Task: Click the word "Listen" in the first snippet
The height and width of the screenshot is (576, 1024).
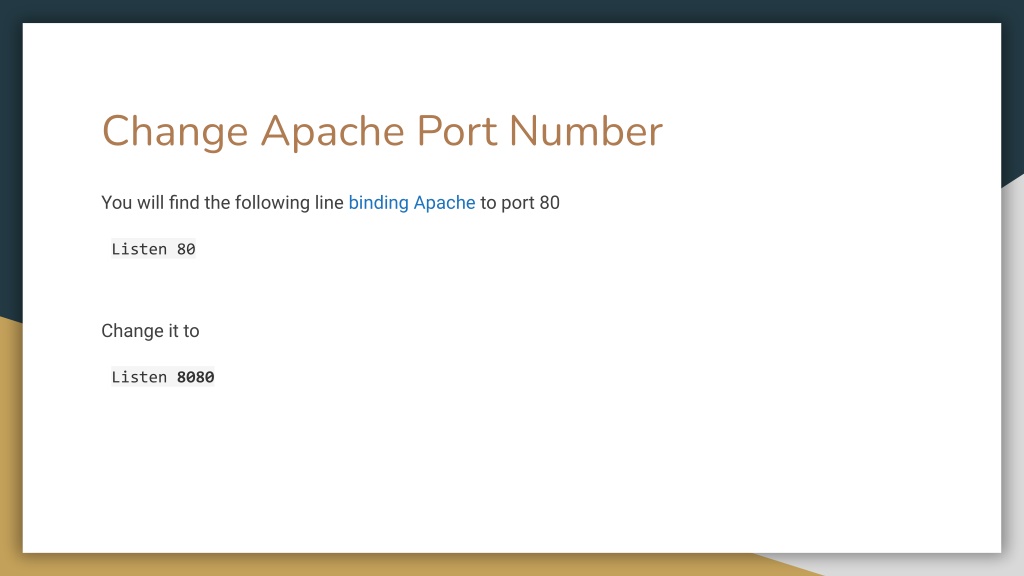Action: (138, 249)
